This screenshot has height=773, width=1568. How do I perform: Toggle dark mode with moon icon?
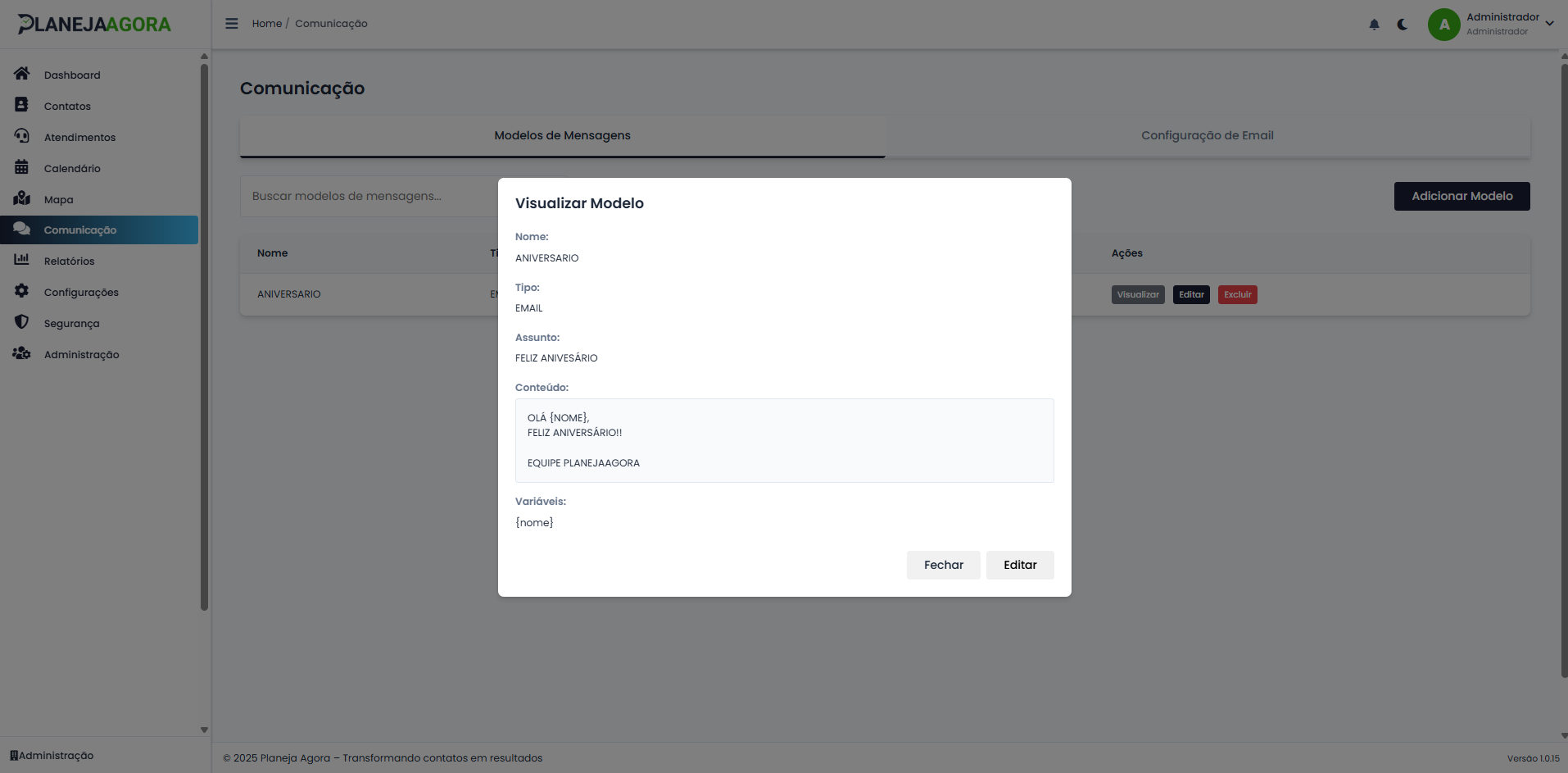click(1403, 25)
